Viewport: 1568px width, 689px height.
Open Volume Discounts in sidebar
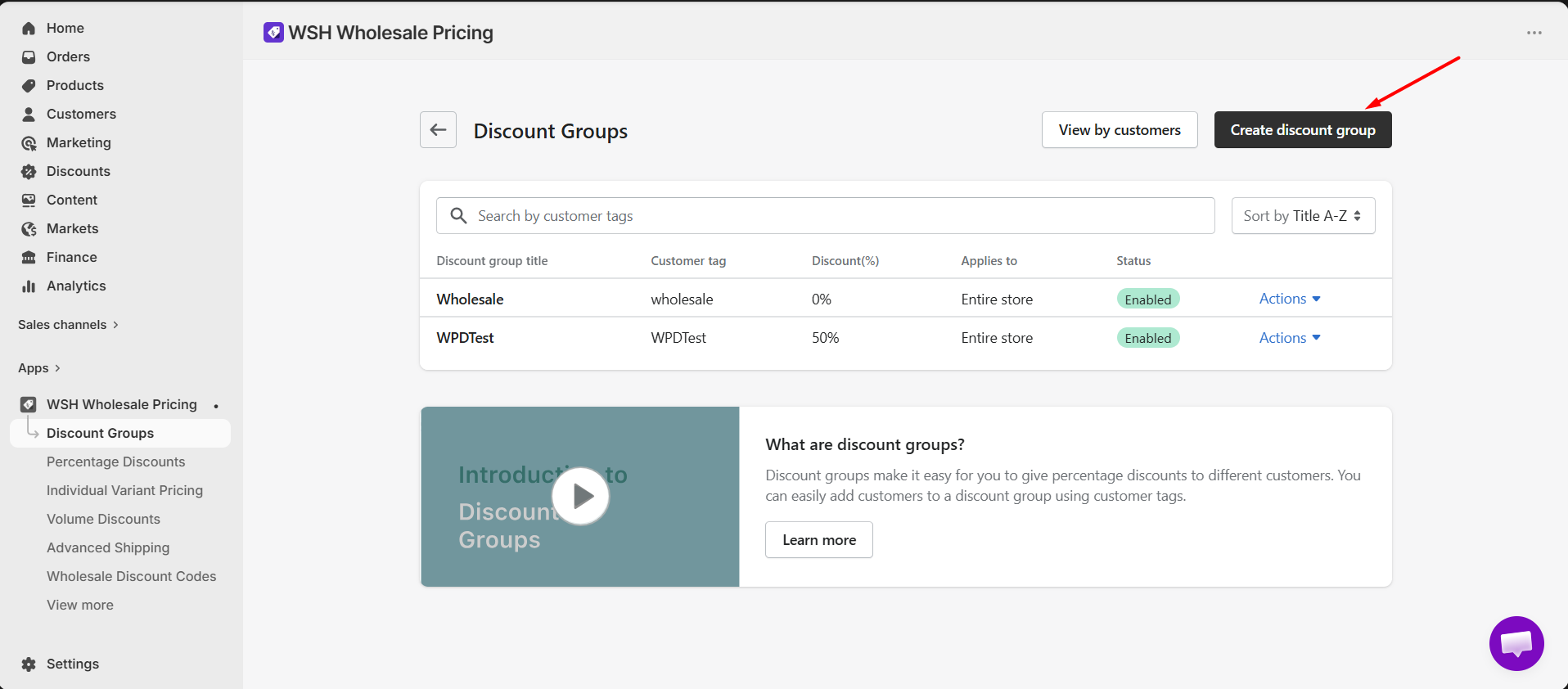[103, 520]
